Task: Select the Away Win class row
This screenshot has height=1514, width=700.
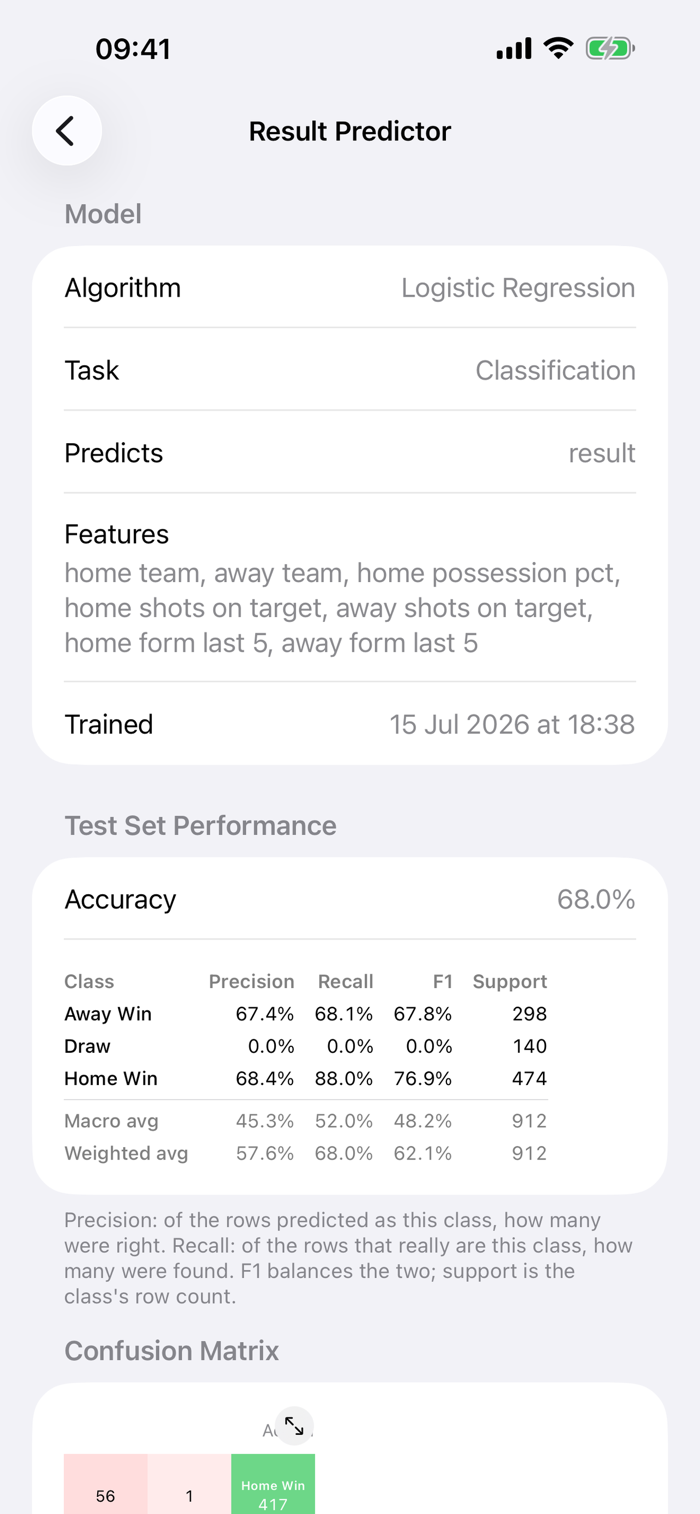Action: pyautogui.click(x=306, y=1014)
